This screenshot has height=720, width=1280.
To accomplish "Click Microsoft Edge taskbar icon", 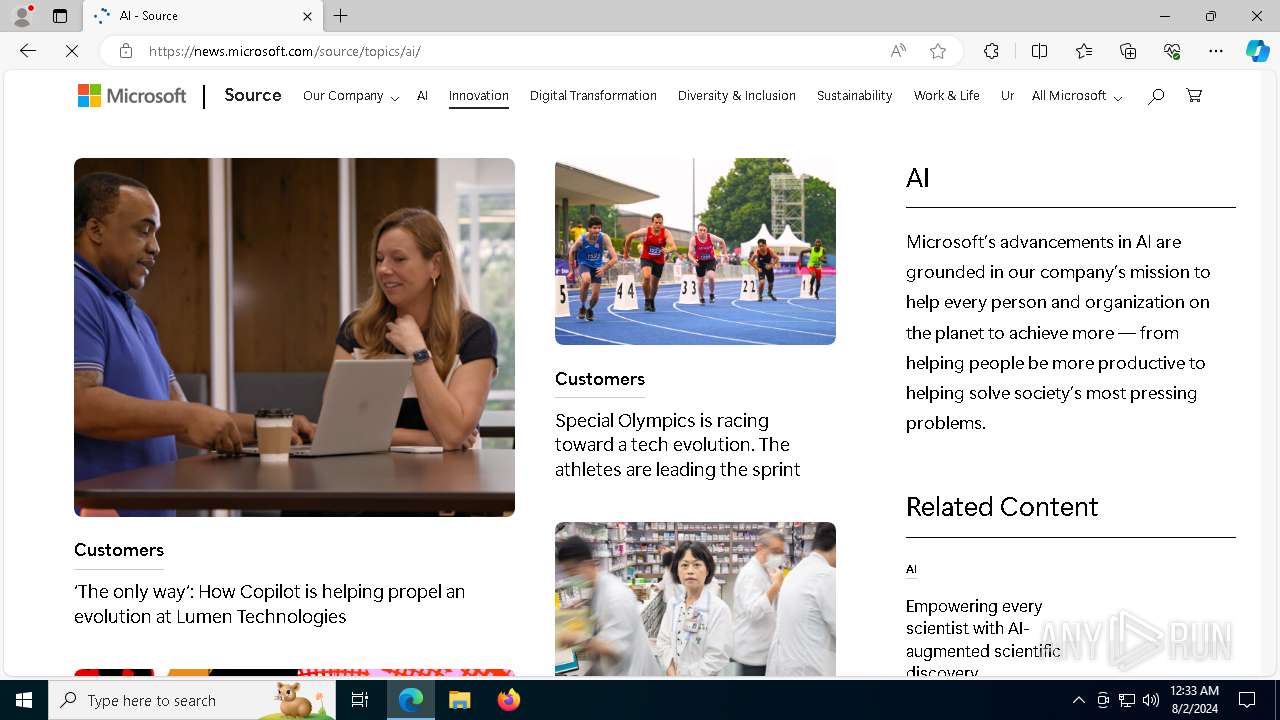I will (411, 700).
